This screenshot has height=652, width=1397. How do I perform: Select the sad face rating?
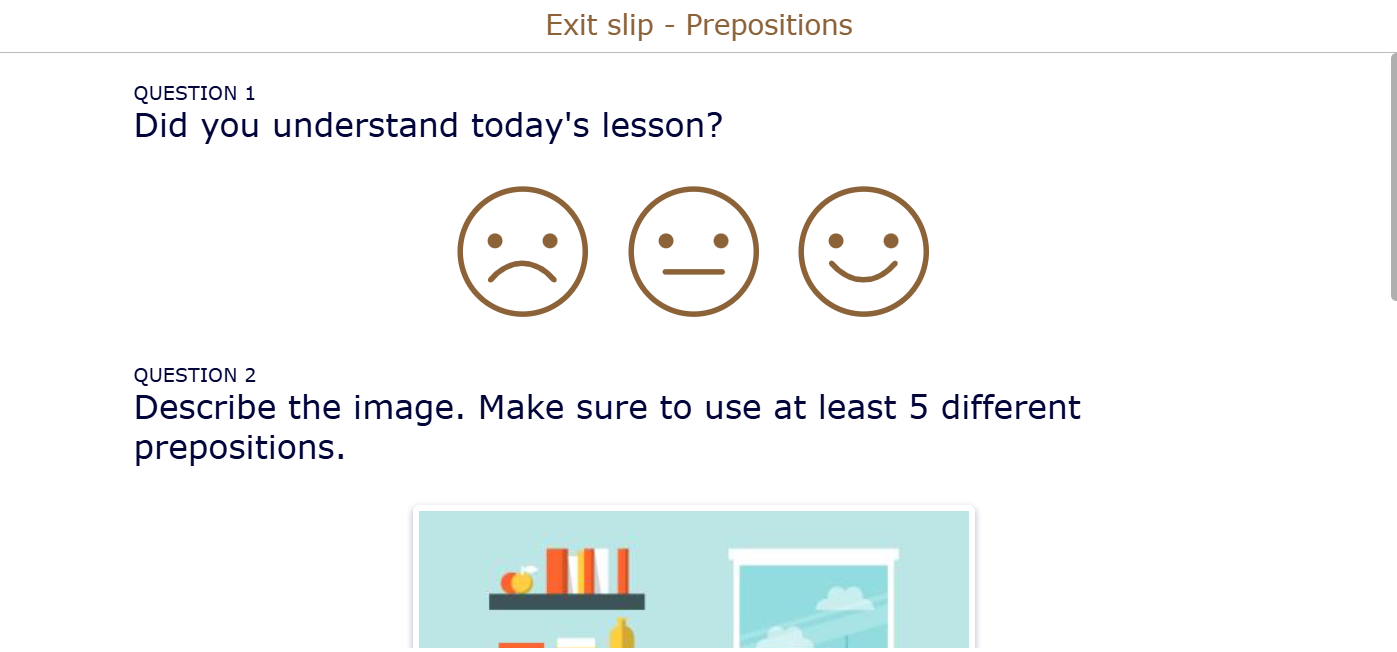[522, 251]
